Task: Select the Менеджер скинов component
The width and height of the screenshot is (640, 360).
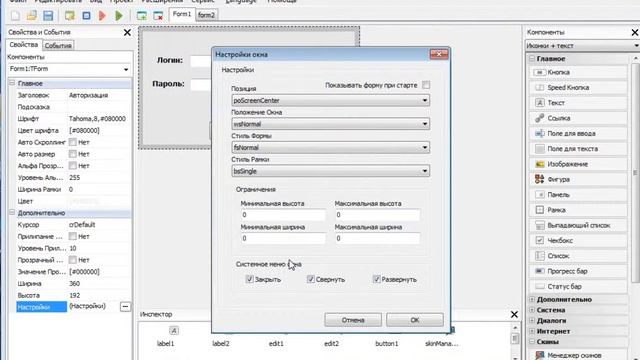Action: tap(578, 355)
